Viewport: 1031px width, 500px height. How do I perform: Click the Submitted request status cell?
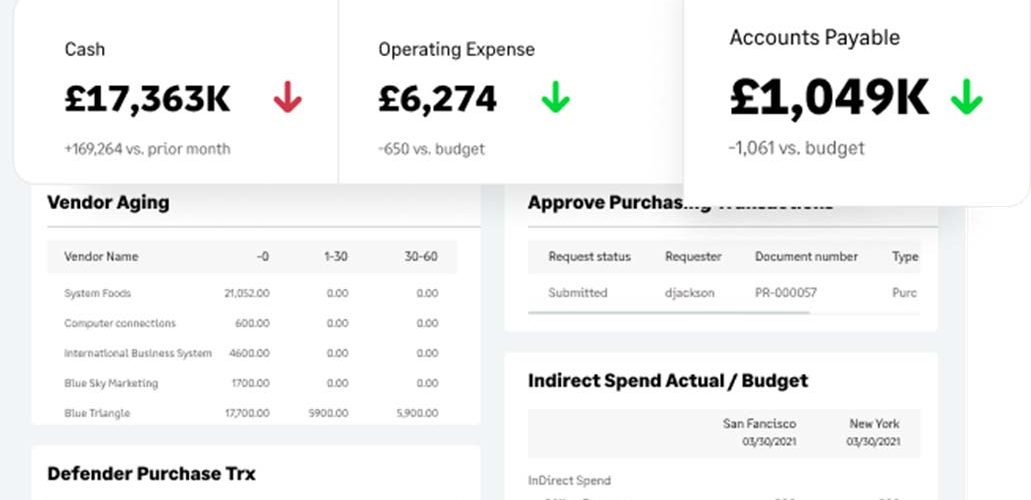click(578, 293)
